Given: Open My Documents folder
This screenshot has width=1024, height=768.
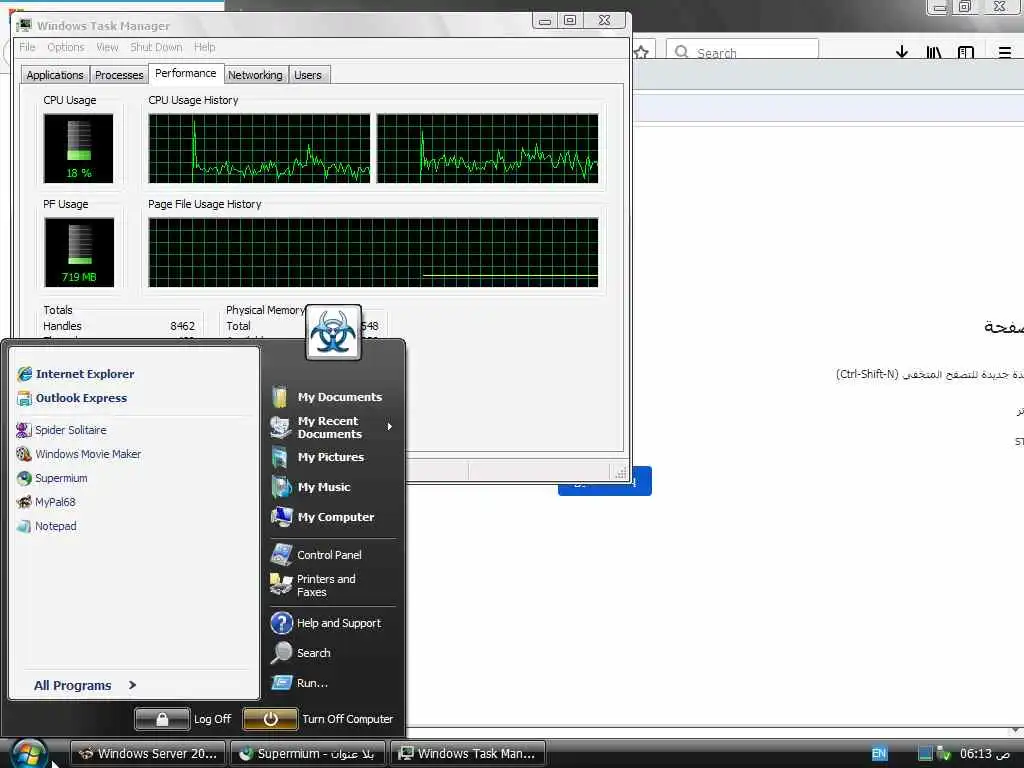Looking at the screenshot, I should [327, 396].
